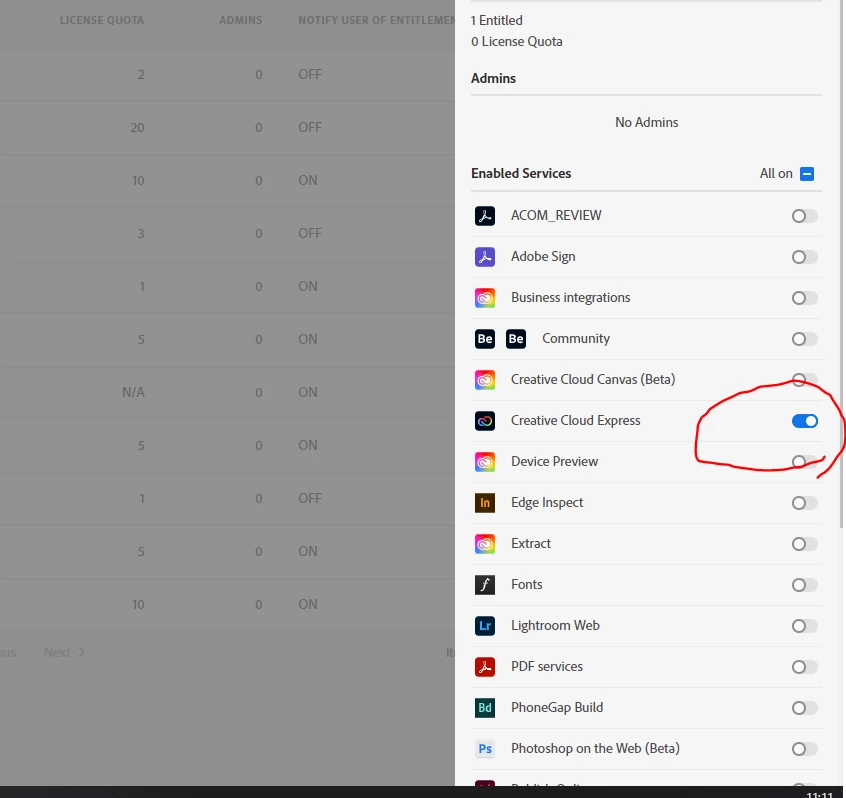Click the Admins column header
The width and height of the screenshot is (846, 798).
pyautogui.click(x=241, y=21)
